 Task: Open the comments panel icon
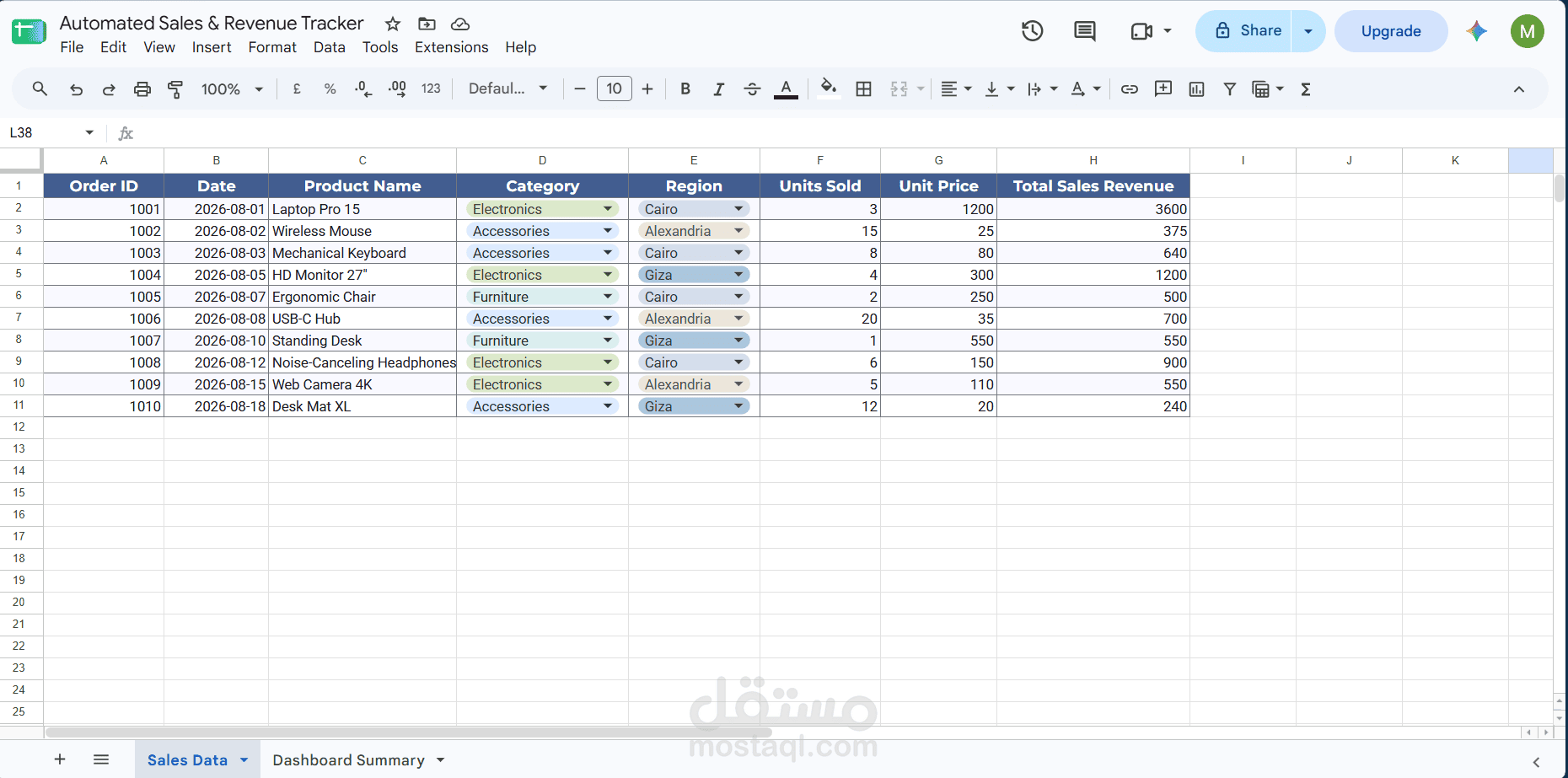click(1085, 31)
